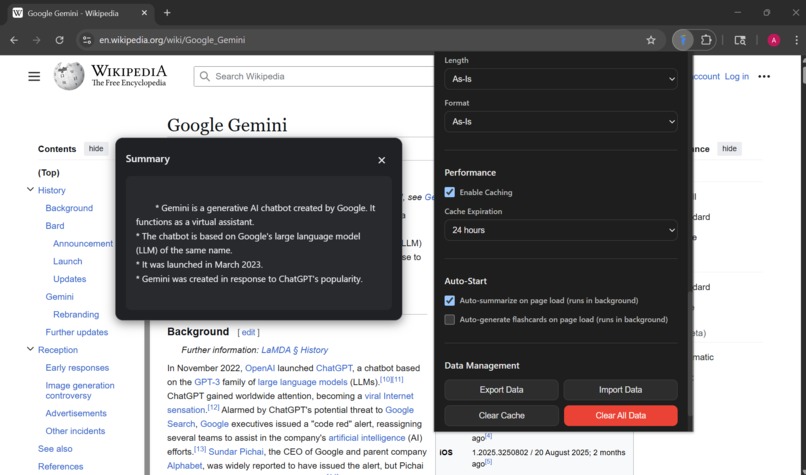The width and height of the screenshot is (806, 475).
Task: Go to Launch in contents
Action: [x=68, y=261]
